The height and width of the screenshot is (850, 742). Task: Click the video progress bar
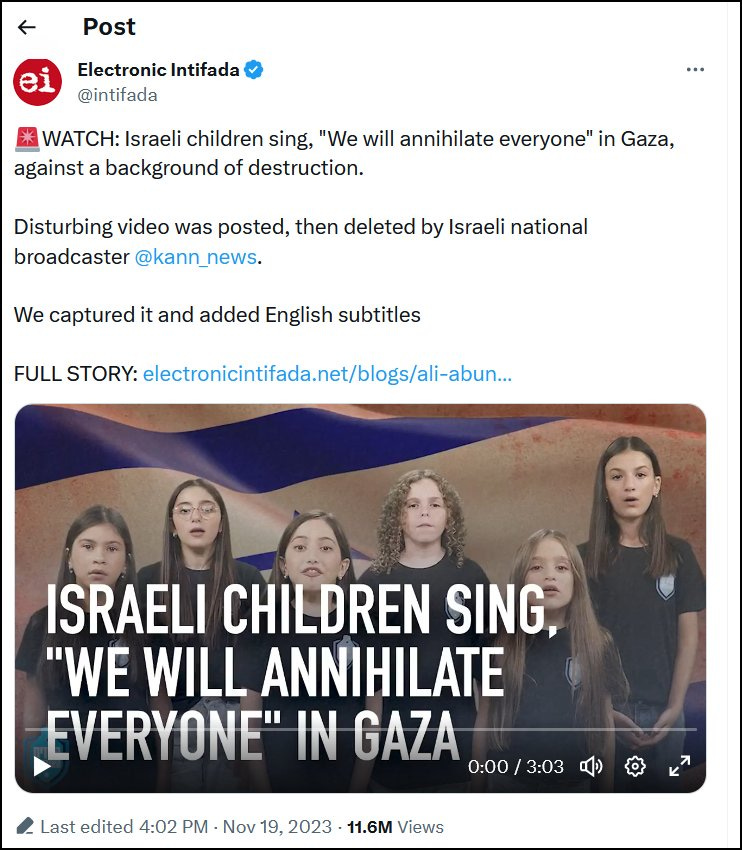(x=360, y=730)
